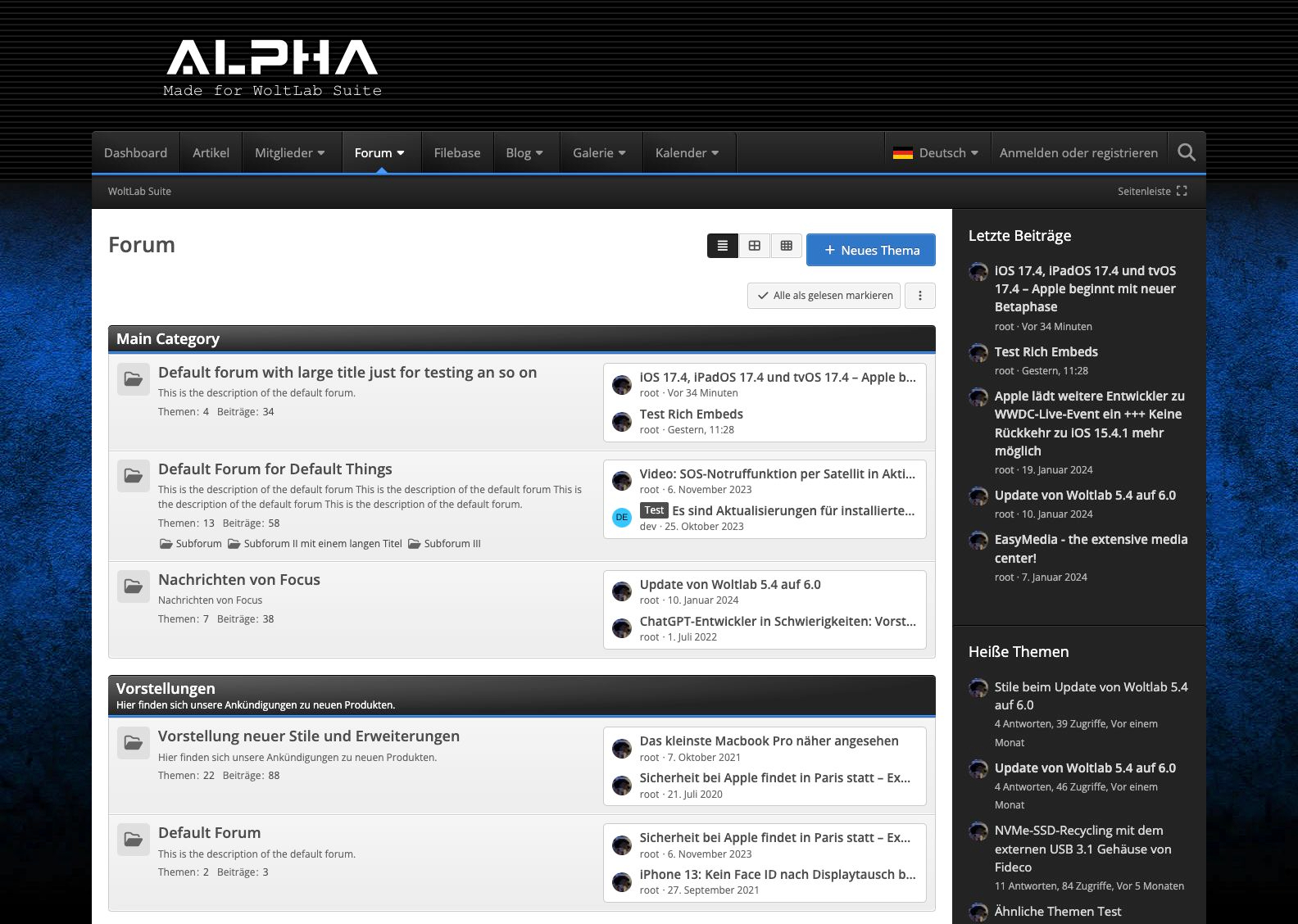Expand the Mitglieder menu dropdown
1298x924 pixels.
point(290,153)
